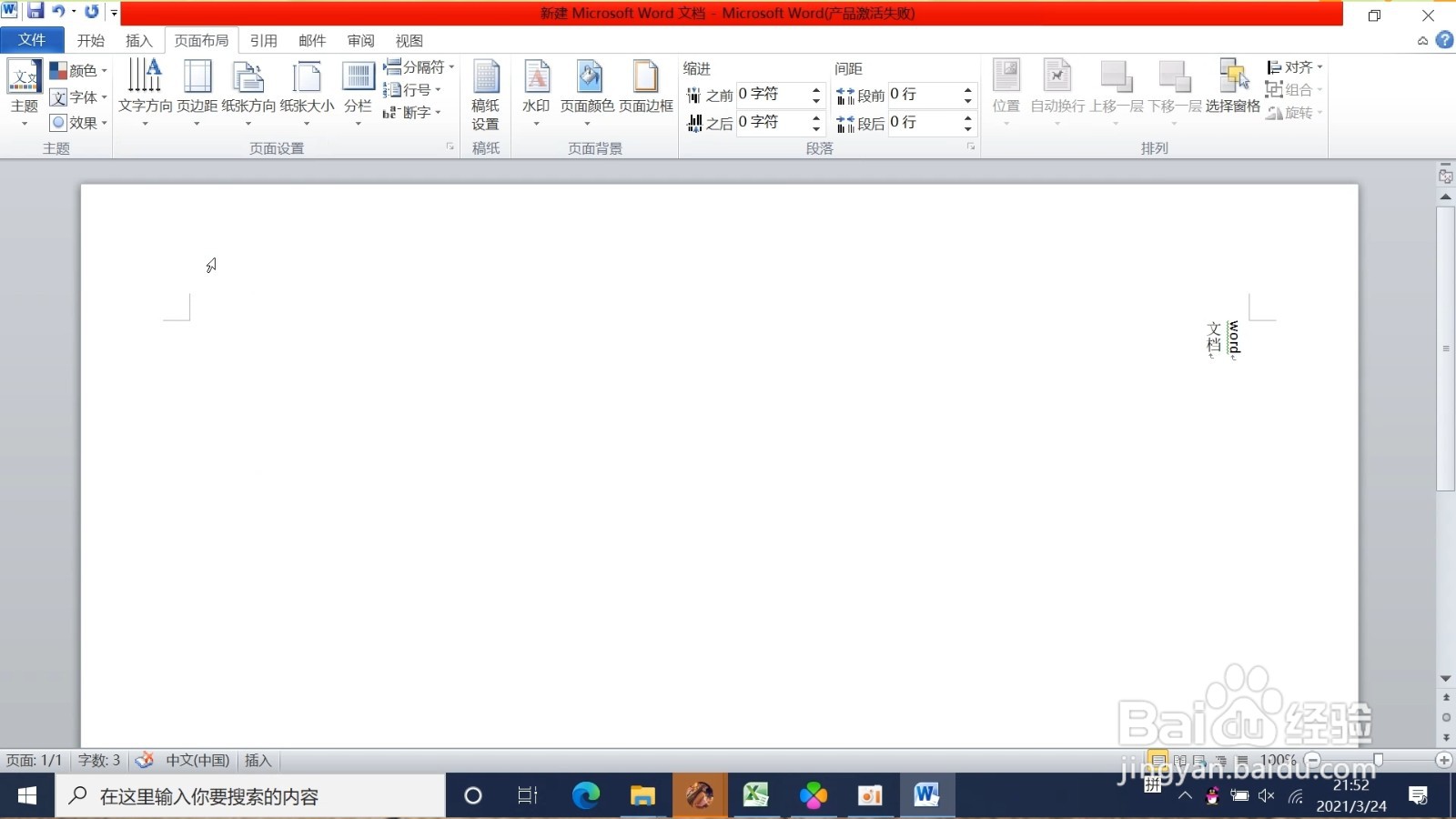Open Page Borders (页面边框) dialog

(x=646, y=87)
